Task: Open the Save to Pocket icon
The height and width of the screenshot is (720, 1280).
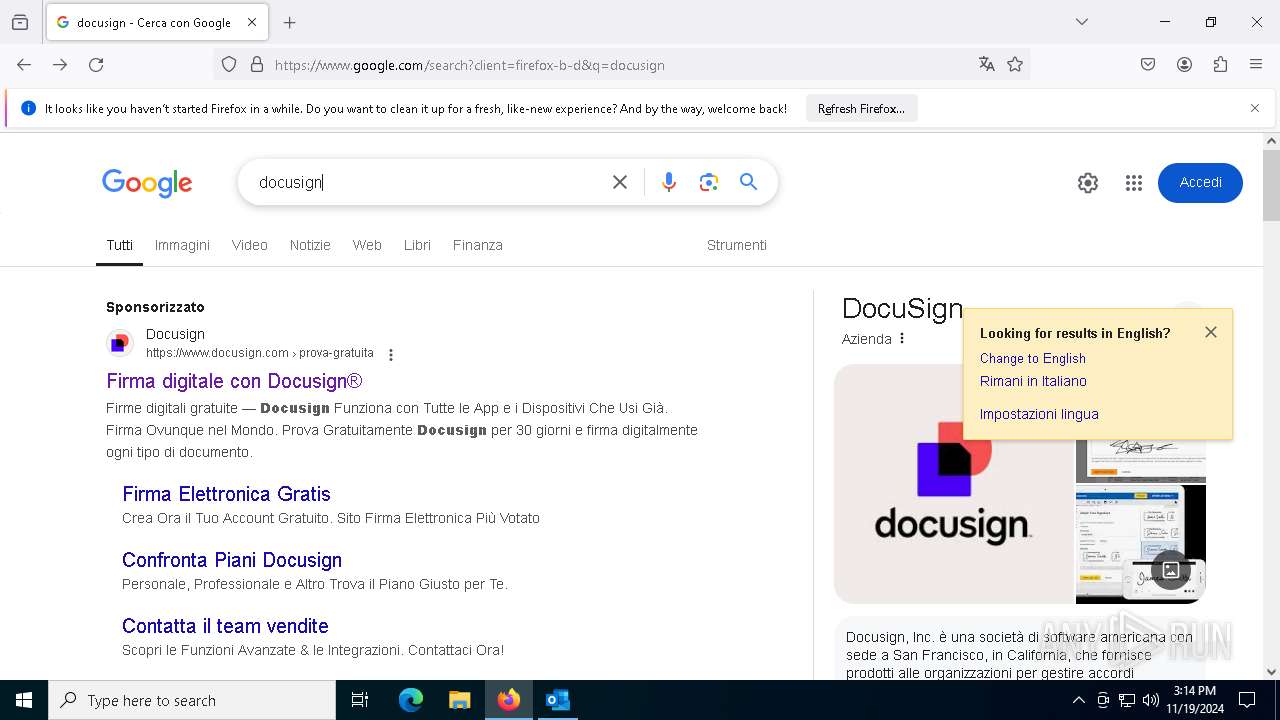Action: pos(1148,65)
